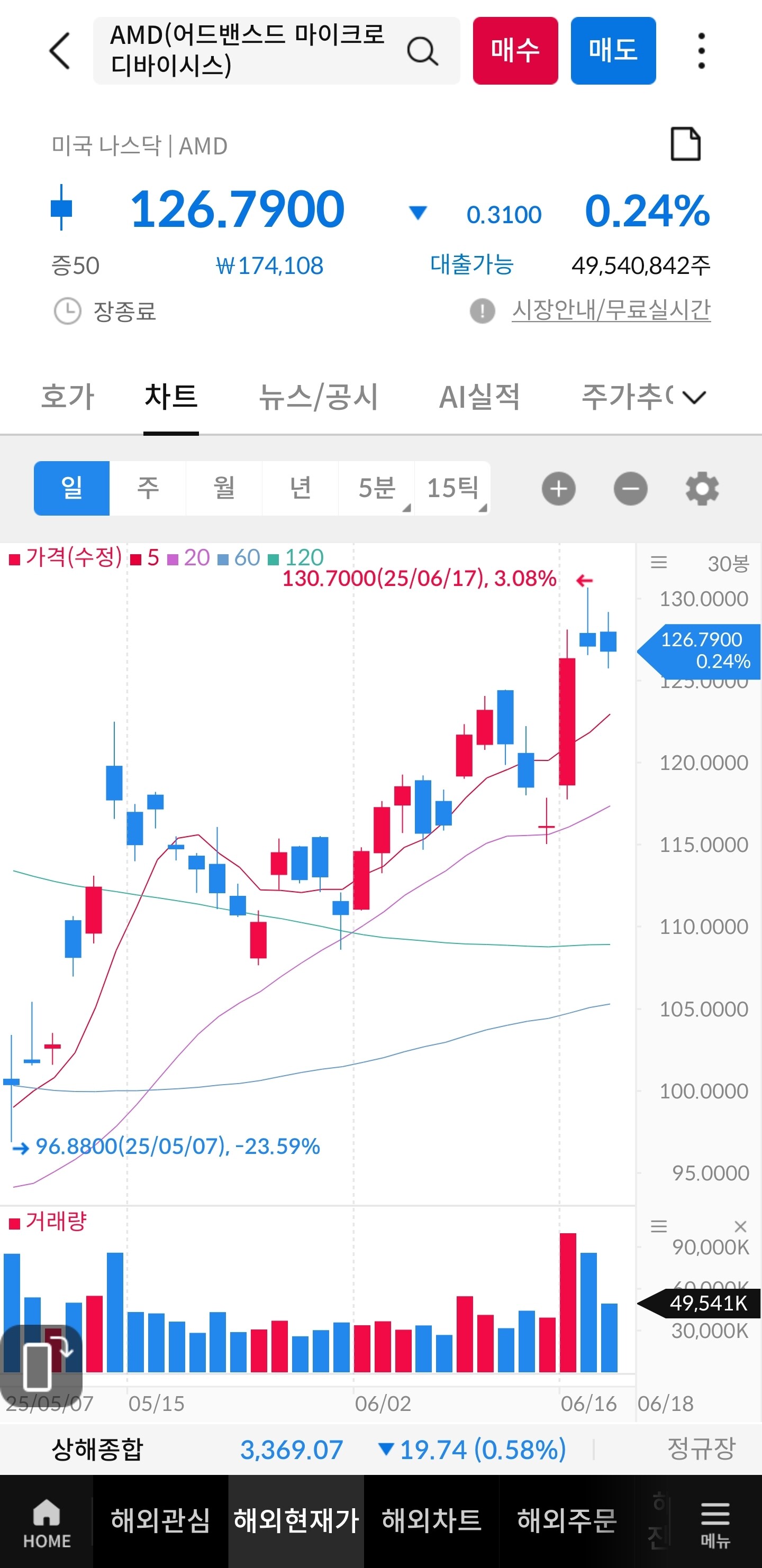
Task: Toggle the 5-day moving average legend
Action: 145,557
